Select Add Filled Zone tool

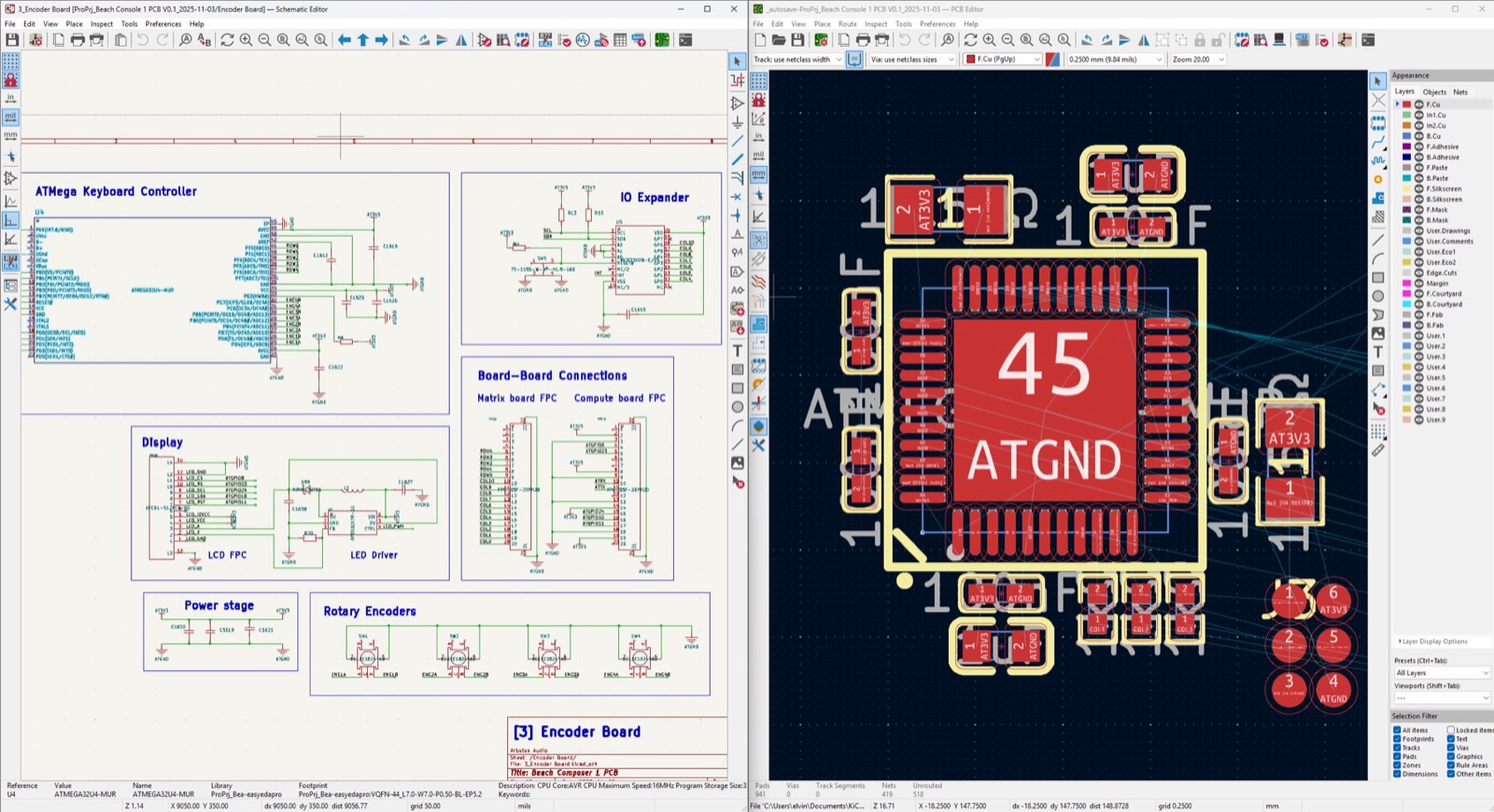[1378, 197]
